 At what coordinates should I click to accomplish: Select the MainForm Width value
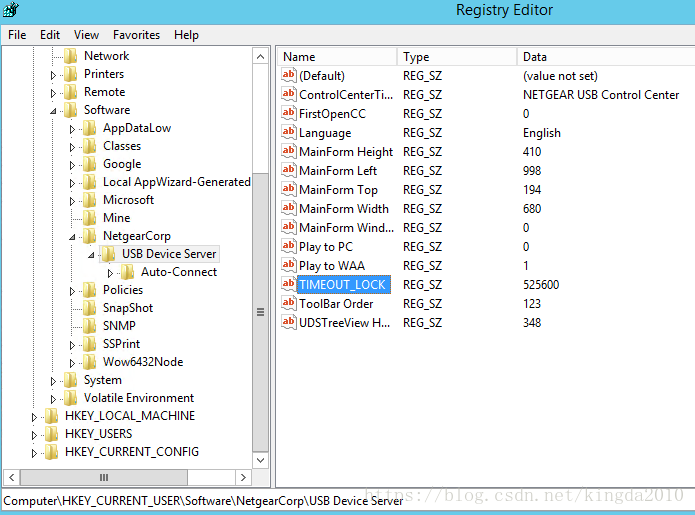point(344,208)
